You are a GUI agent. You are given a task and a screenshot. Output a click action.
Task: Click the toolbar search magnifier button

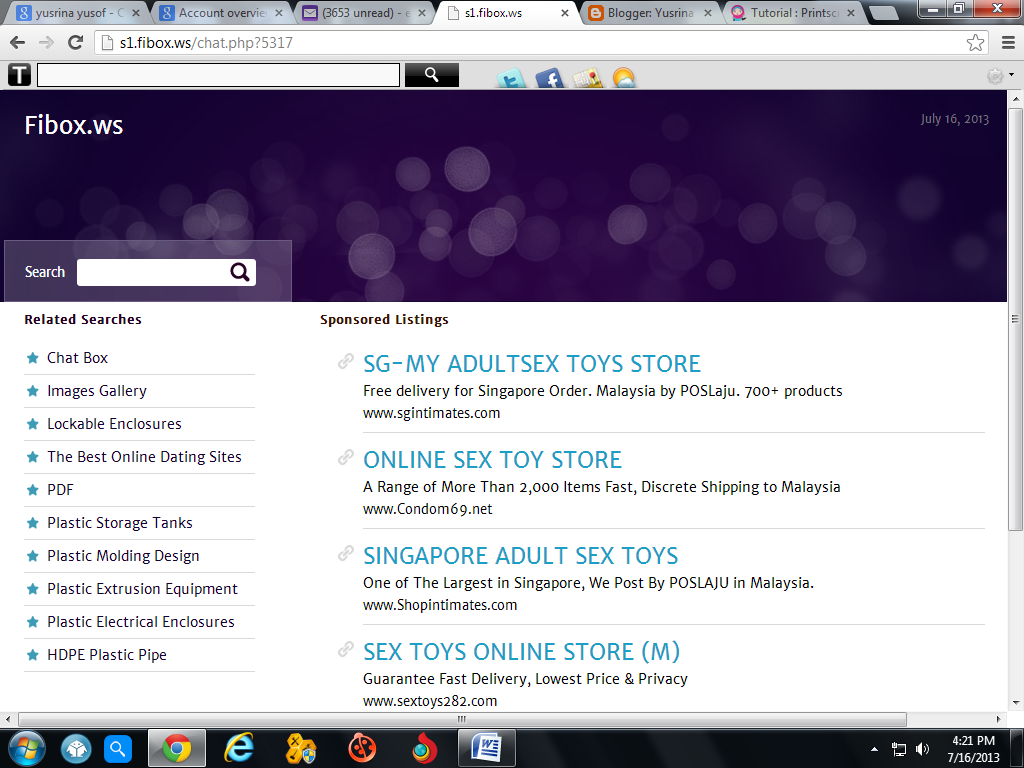point(432,75)
